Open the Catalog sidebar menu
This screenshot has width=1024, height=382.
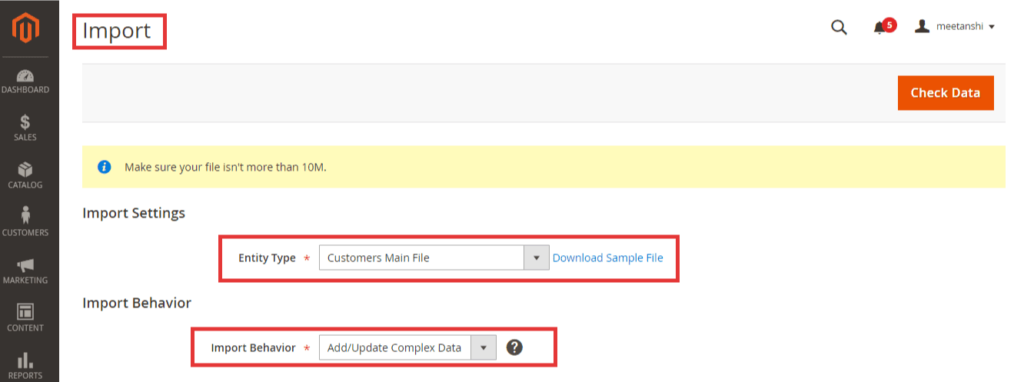point(25,176)
